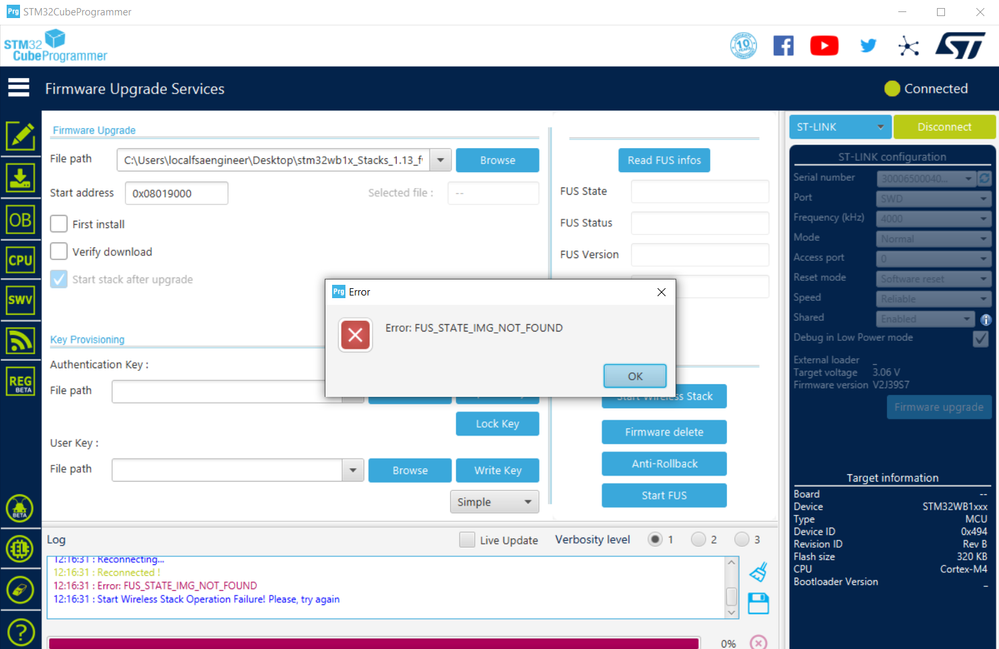Click OK in the Error dialog

click(635, 376)
